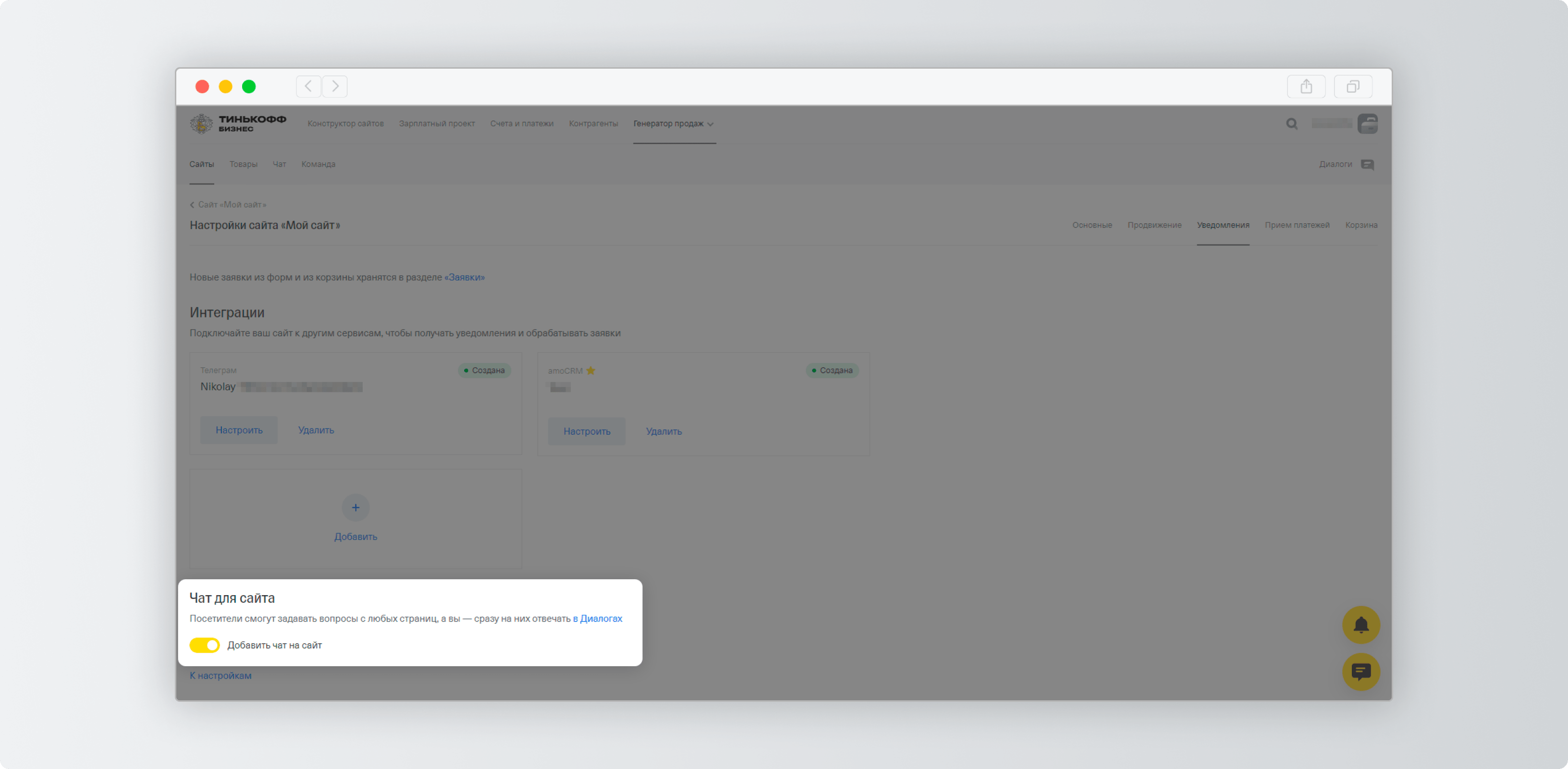This screenshot has height=769, width=1568.
Task: Switch to Основные settings tab
Action: (x=1091, y=225)
